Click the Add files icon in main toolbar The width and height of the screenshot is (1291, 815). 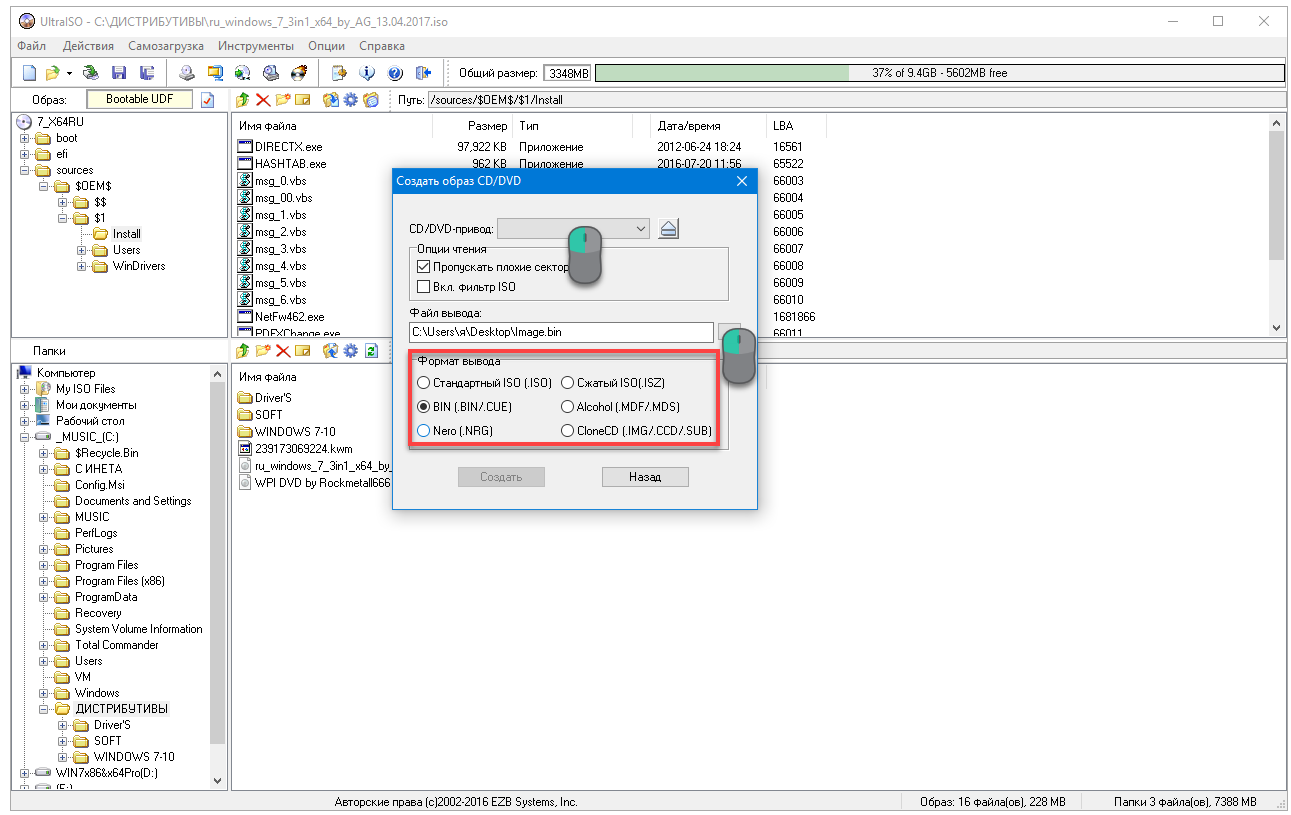tap(339, 73)
